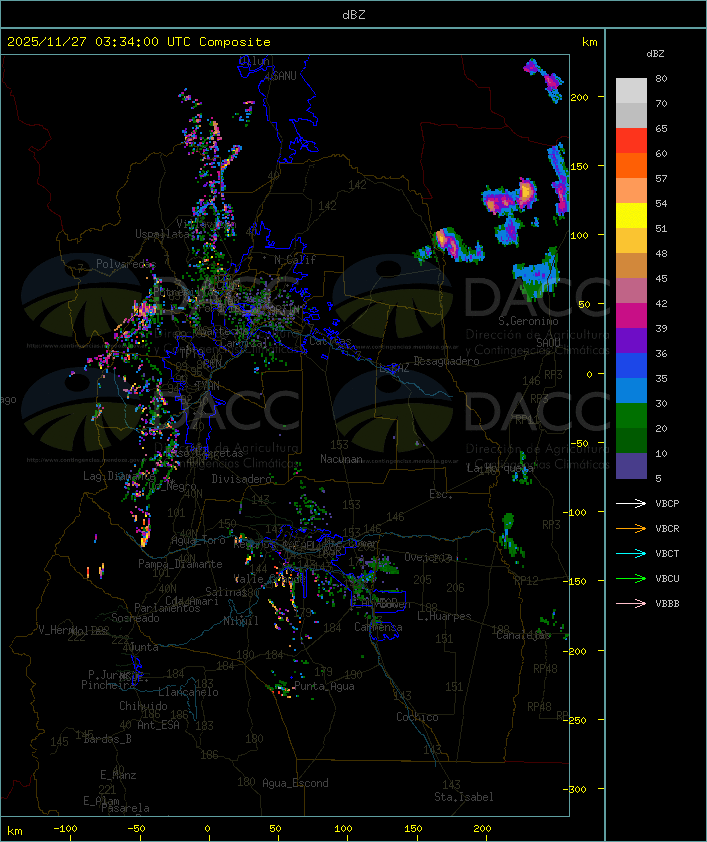Click the E_Manz map label
This screenshot has width=707, height=842.
(118, 775)
